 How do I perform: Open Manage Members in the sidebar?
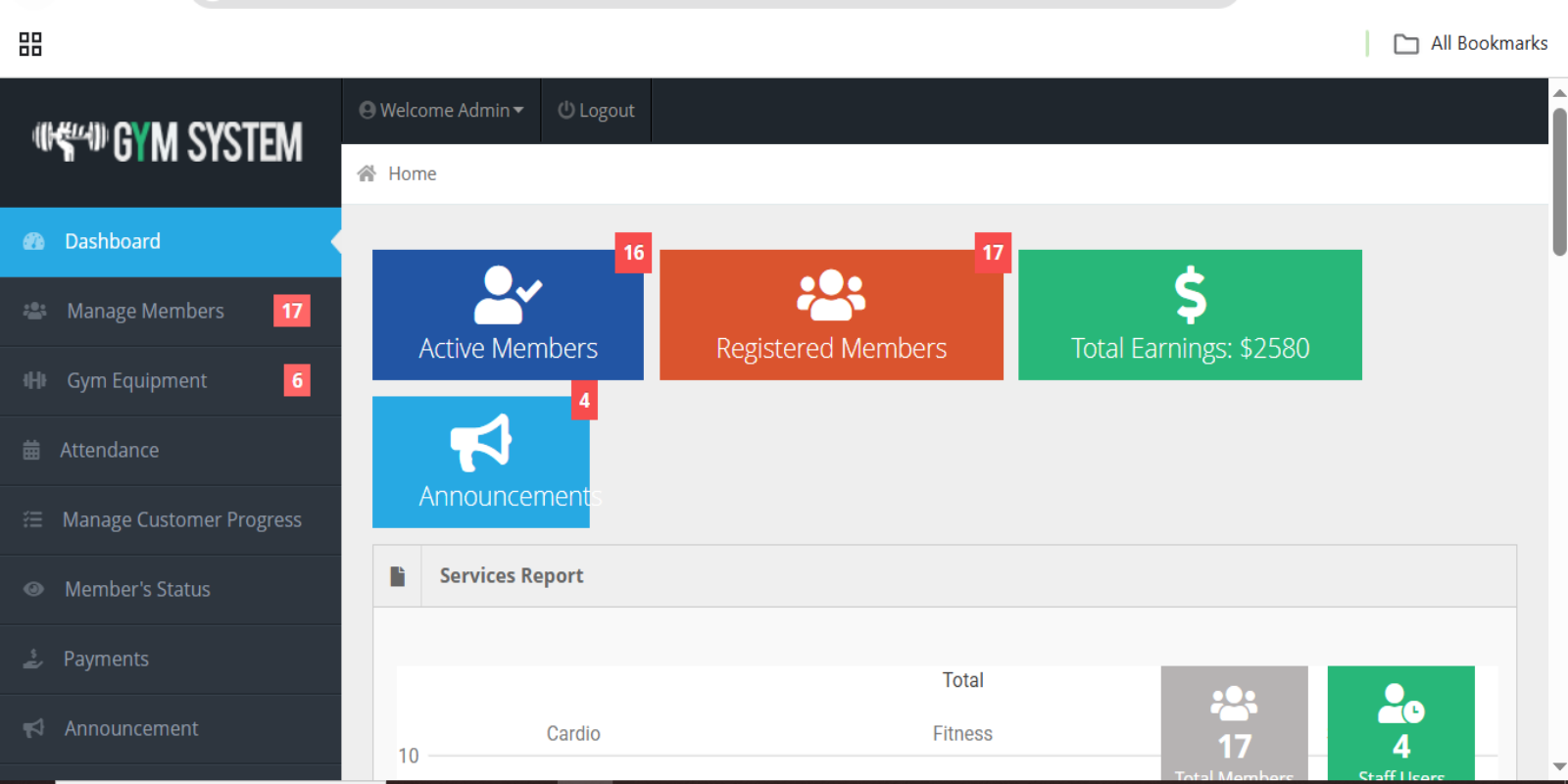click(171, 312)
